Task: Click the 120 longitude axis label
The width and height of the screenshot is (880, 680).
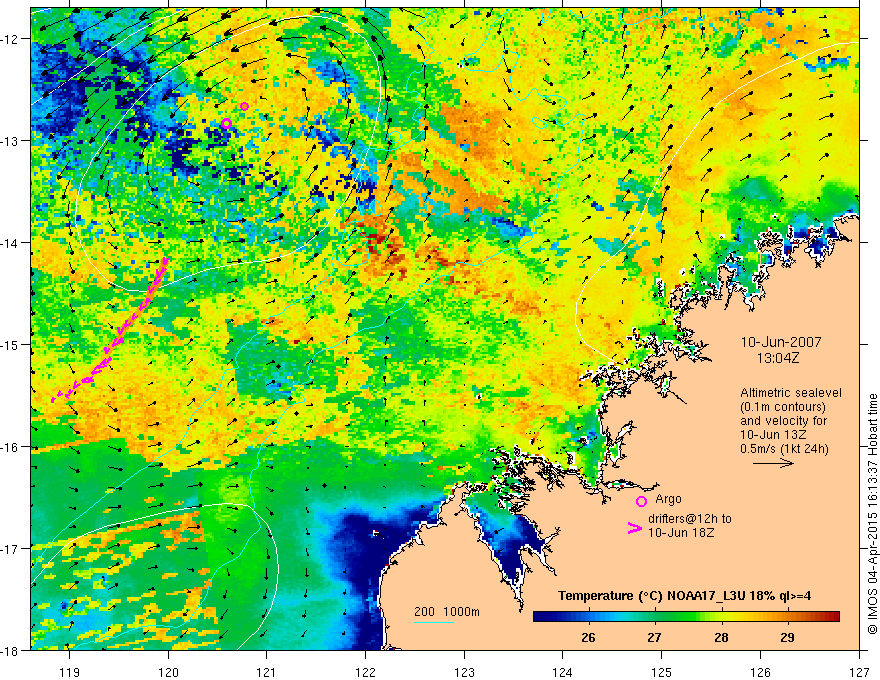Action: pos(168,672)
